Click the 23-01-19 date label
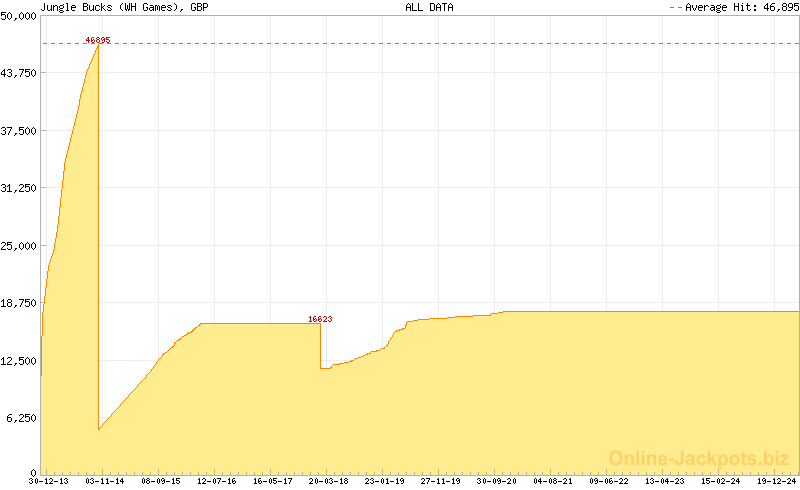The width and height of the screenshot is (800, 490). point(384,481)
